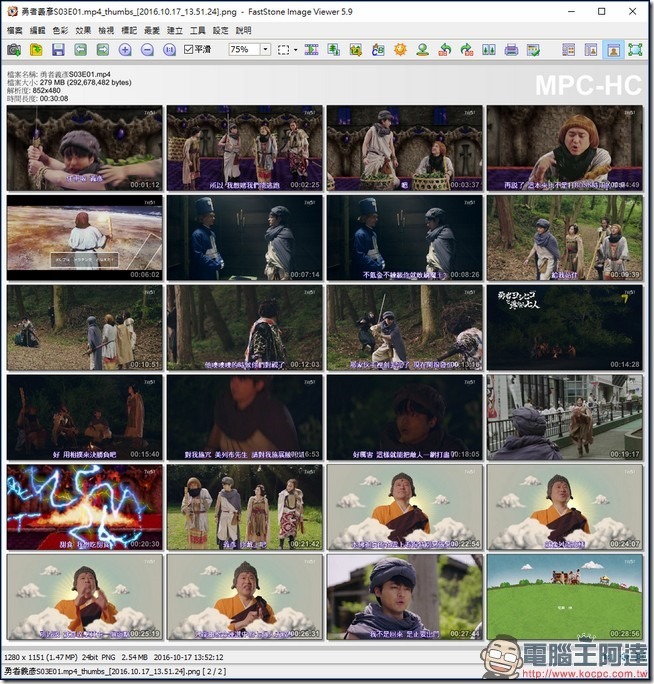Click the CB toolbar icon
The height and width of the screenshot is (684, 654).
(x=378, y=50)
